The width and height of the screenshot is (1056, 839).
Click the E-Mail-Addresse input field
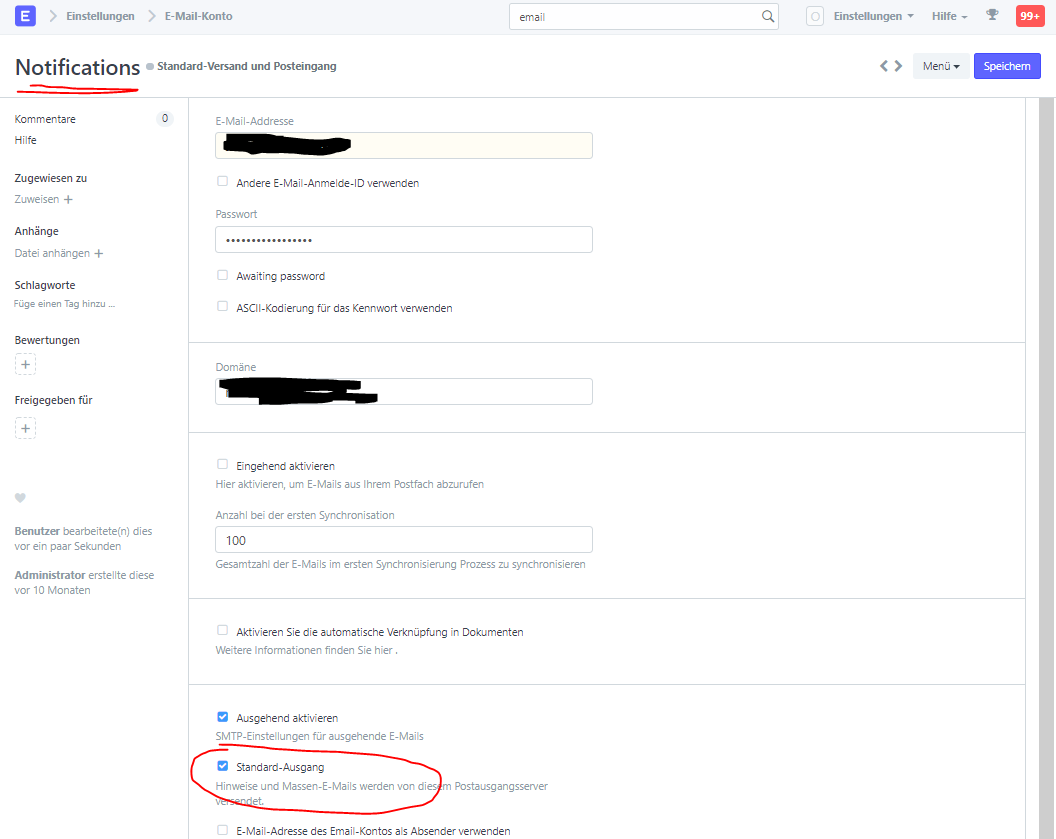pos(404,145)
